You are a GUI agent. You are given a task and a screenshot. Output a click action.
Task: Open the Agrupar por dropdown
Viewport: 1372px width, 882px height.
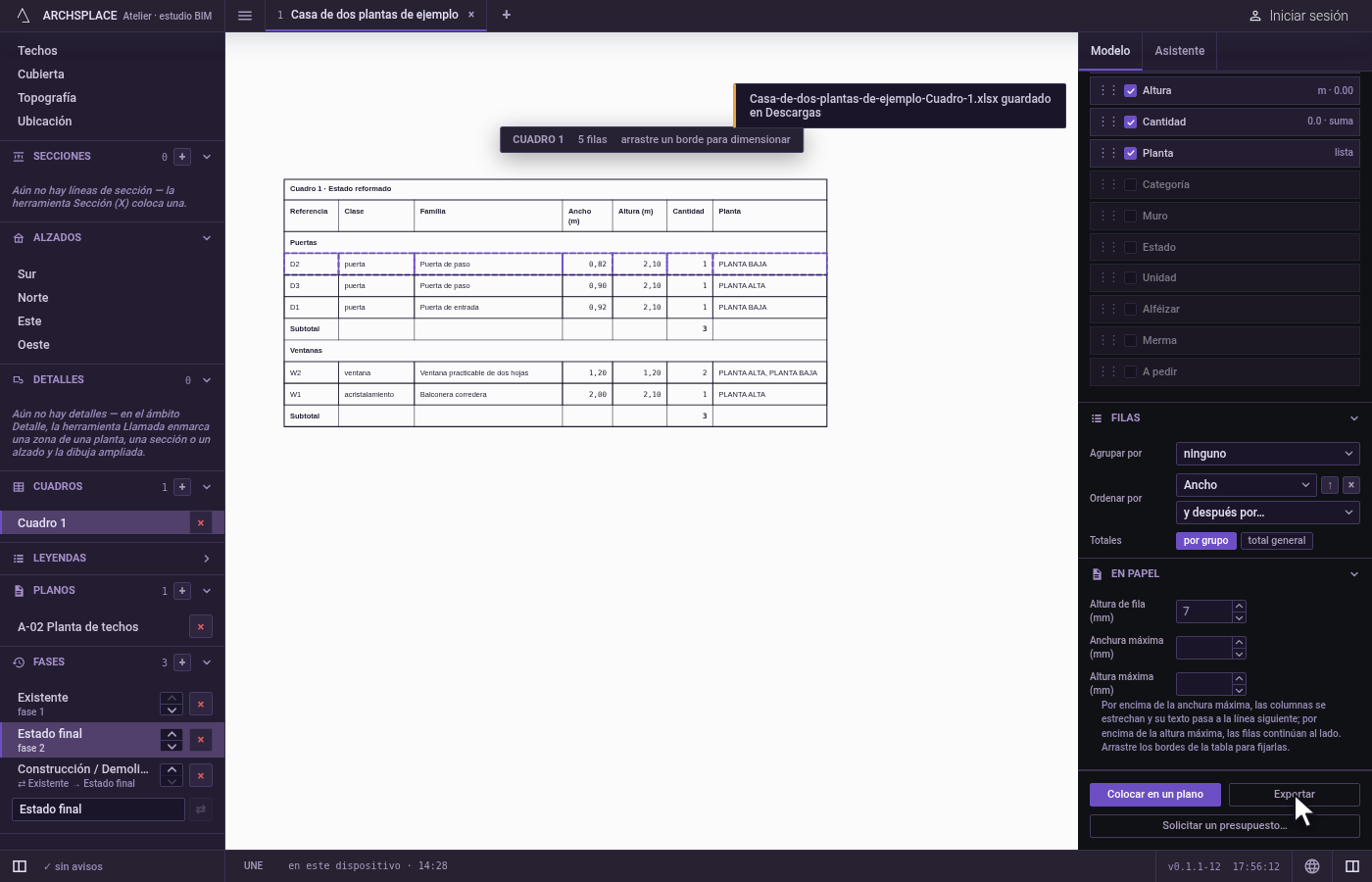coord(1268,454)
